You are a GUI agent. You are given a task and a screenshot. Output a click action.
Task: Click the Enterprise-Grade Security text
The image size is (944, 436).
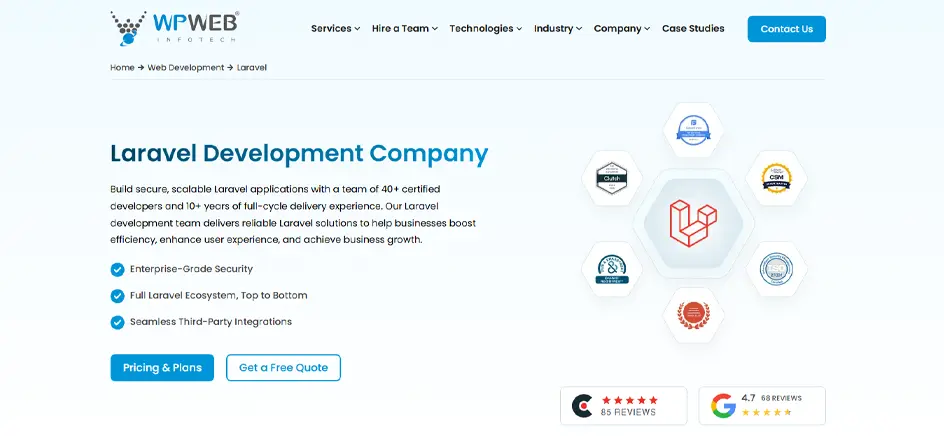pos(191,269)
